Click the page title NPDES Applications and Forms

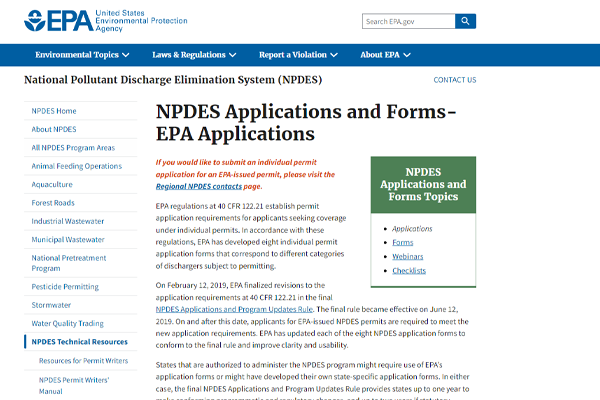(306, 122)
